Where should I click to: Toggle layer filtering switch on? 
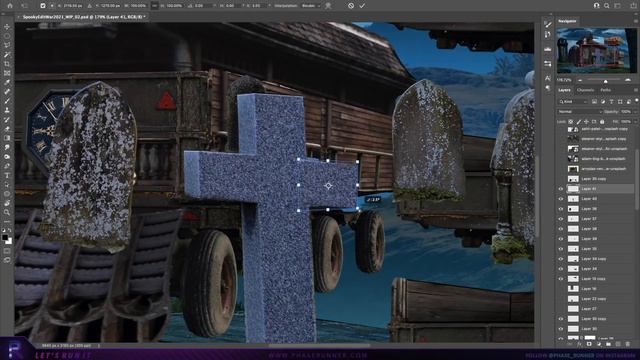(637, 100)
